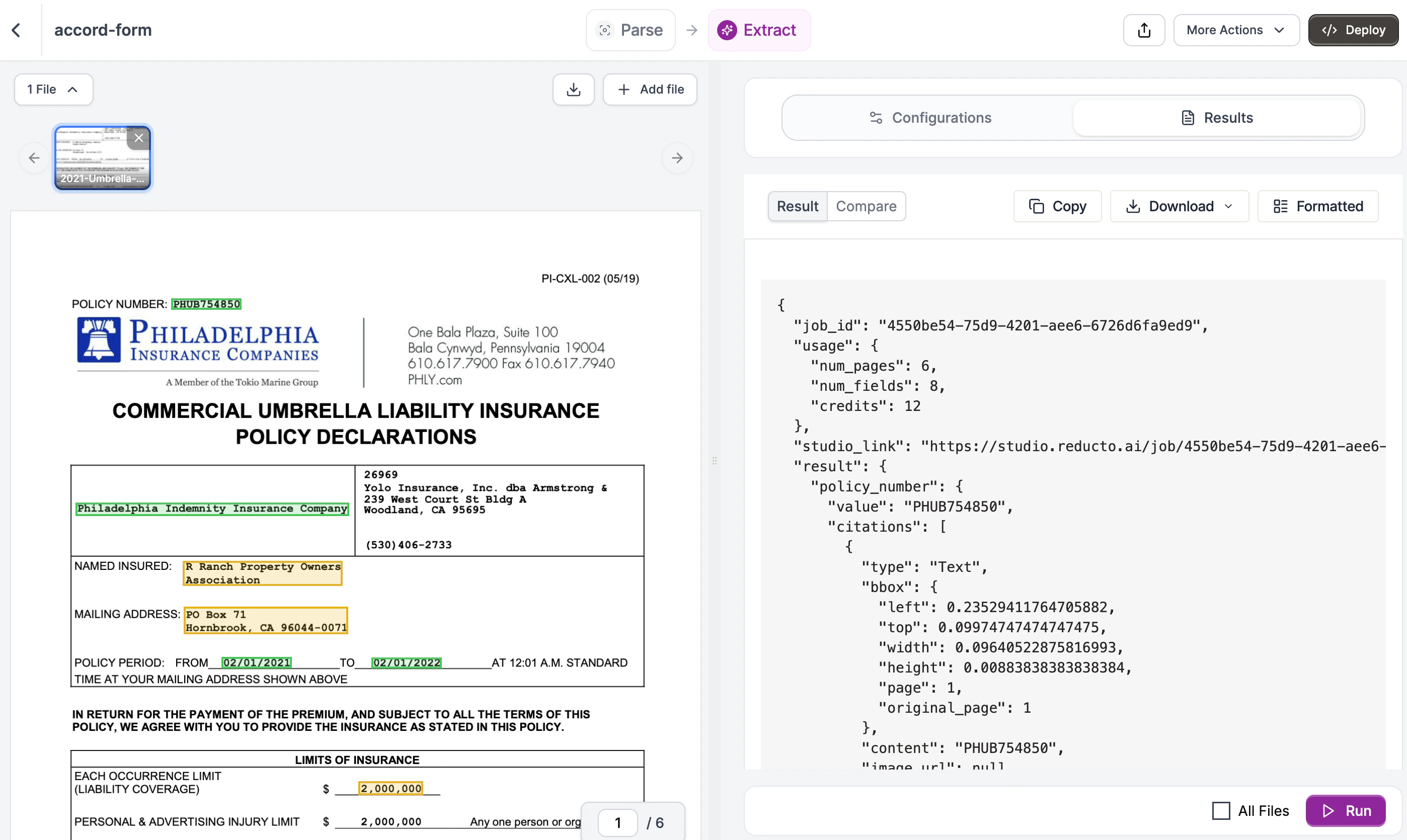The height and width of the screenshot is (840, 1407).
Task: Click the Deploy button
Action: tap(1353, 30)
